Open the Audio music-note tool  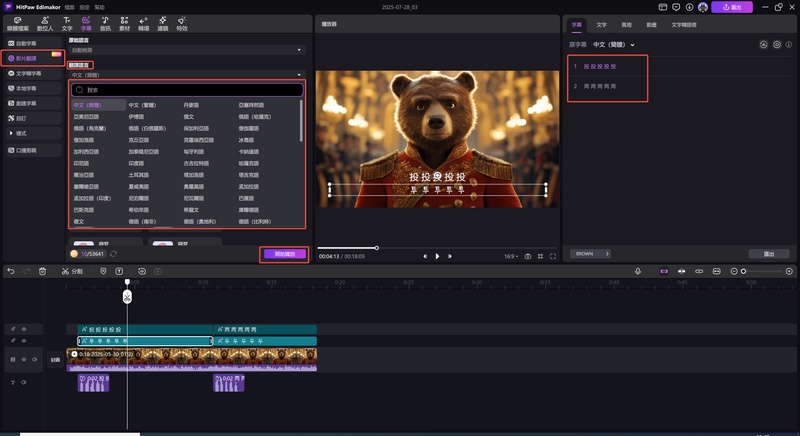click(x=105, y=20)
